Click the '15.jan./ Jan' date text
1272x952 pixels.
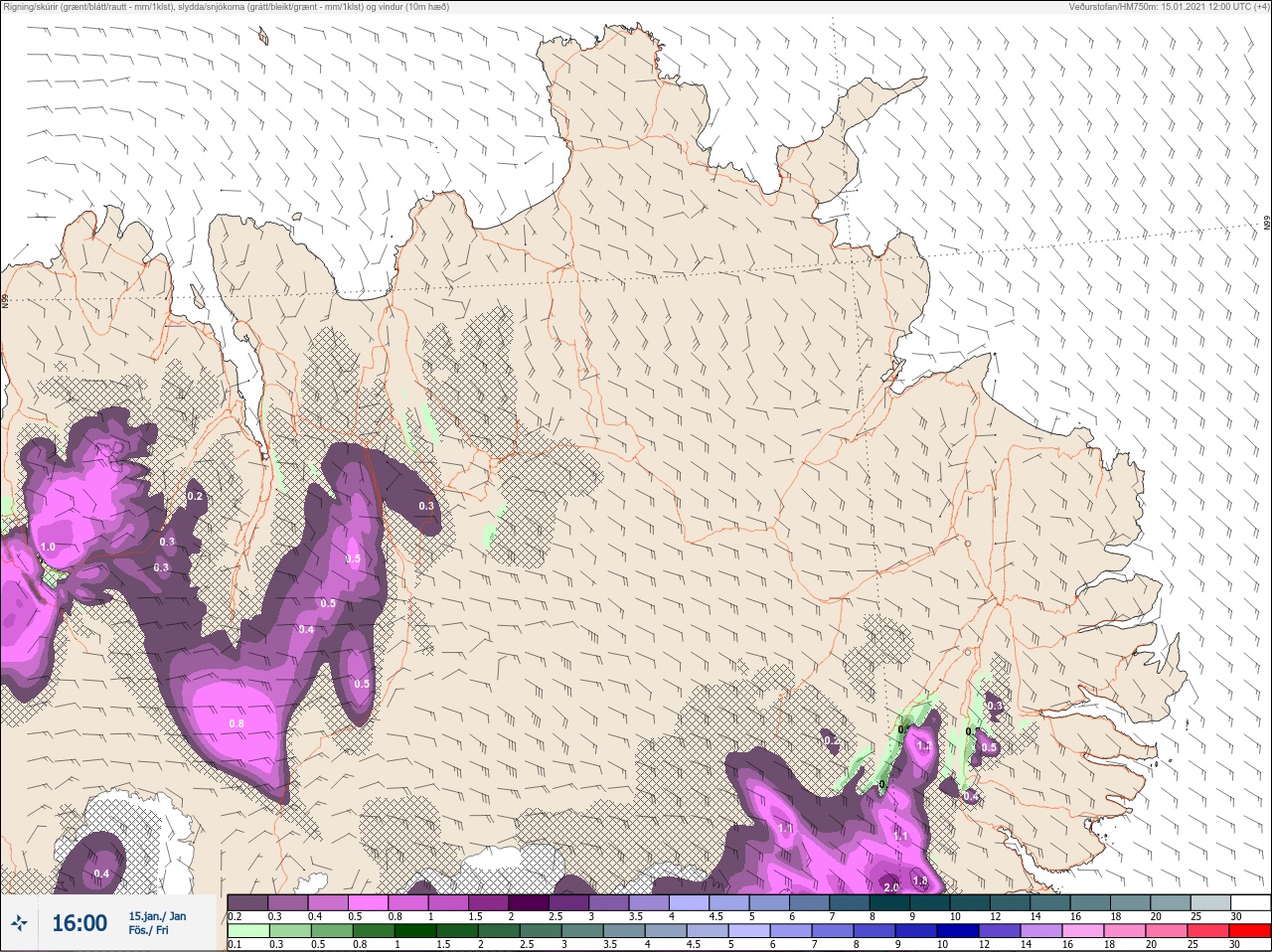click(157, 916)
